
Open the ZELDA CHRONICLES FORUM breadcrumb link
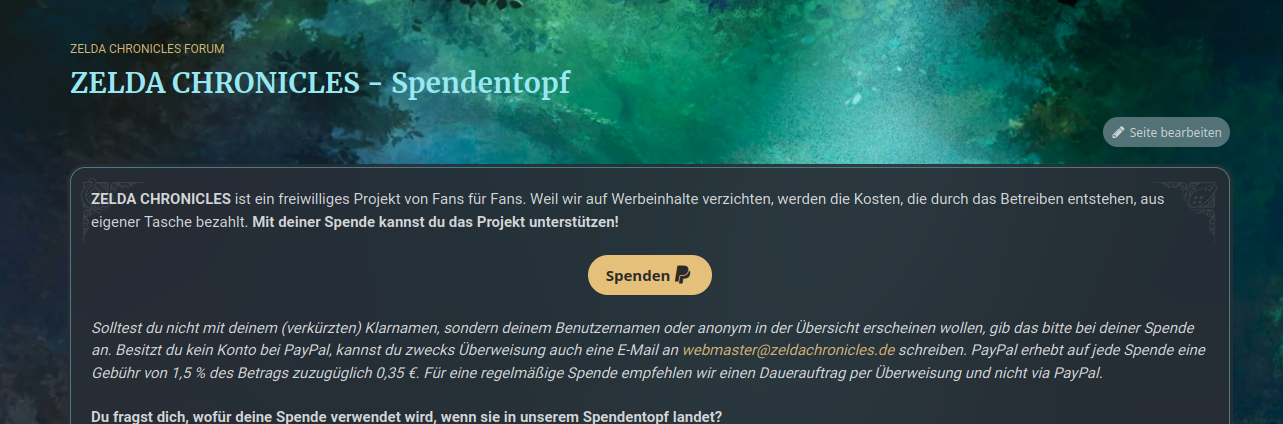[x=147, y=48]
